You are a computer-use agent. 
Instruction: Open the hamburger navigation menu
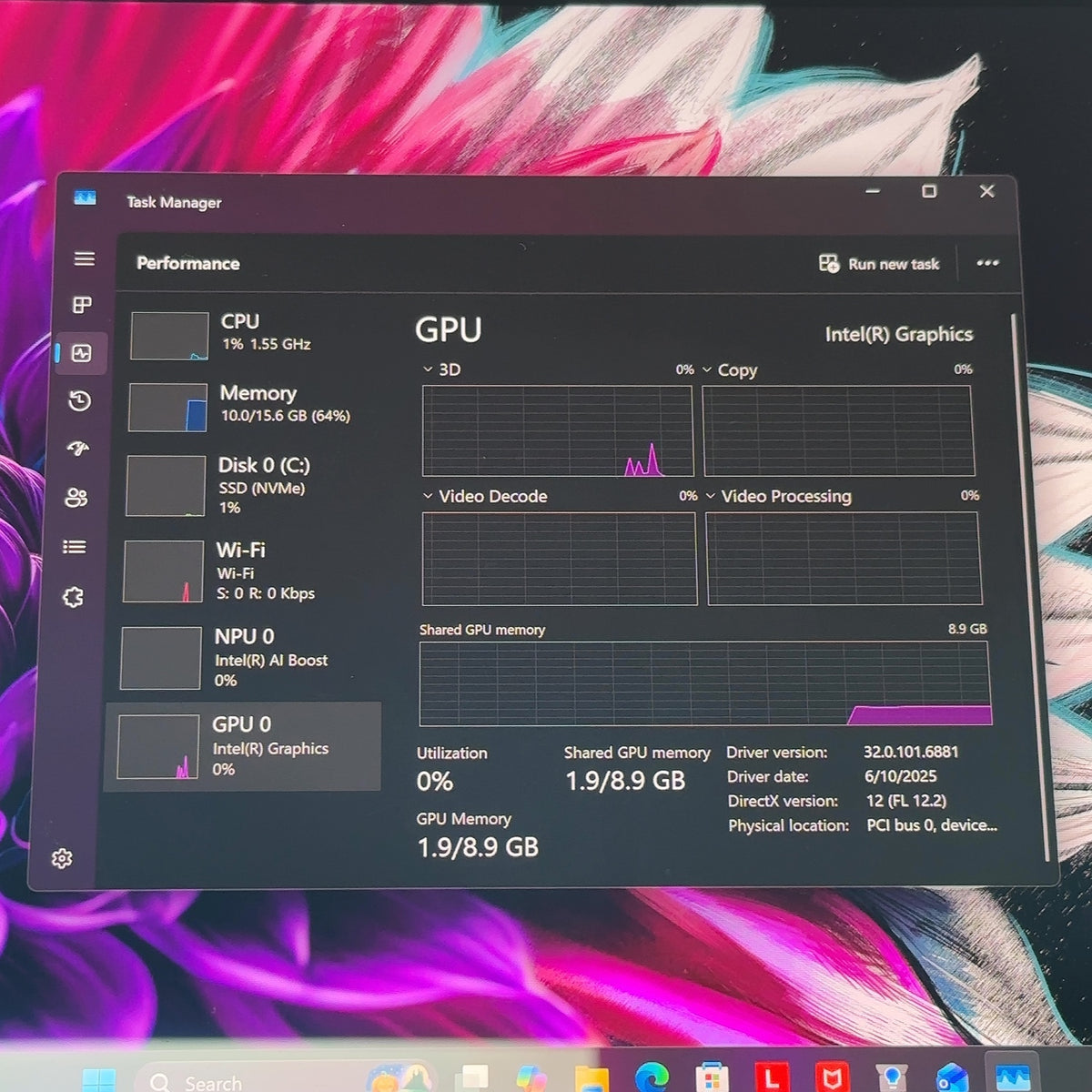pos(85,259)
